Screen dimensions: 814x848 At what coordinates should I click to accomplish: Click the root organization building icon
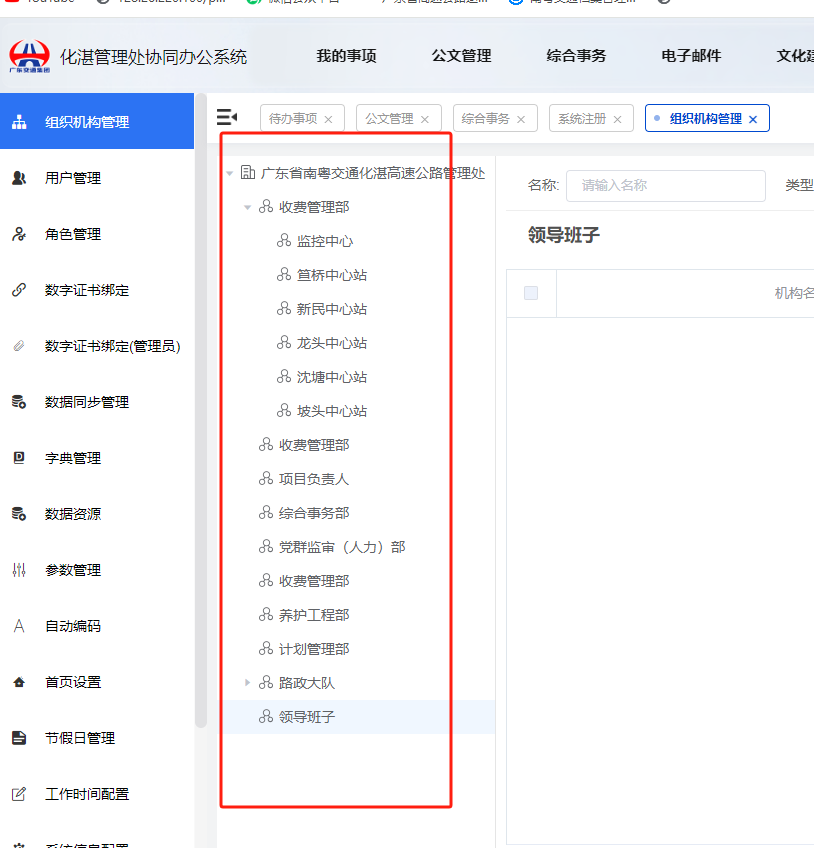pos(248,173)
